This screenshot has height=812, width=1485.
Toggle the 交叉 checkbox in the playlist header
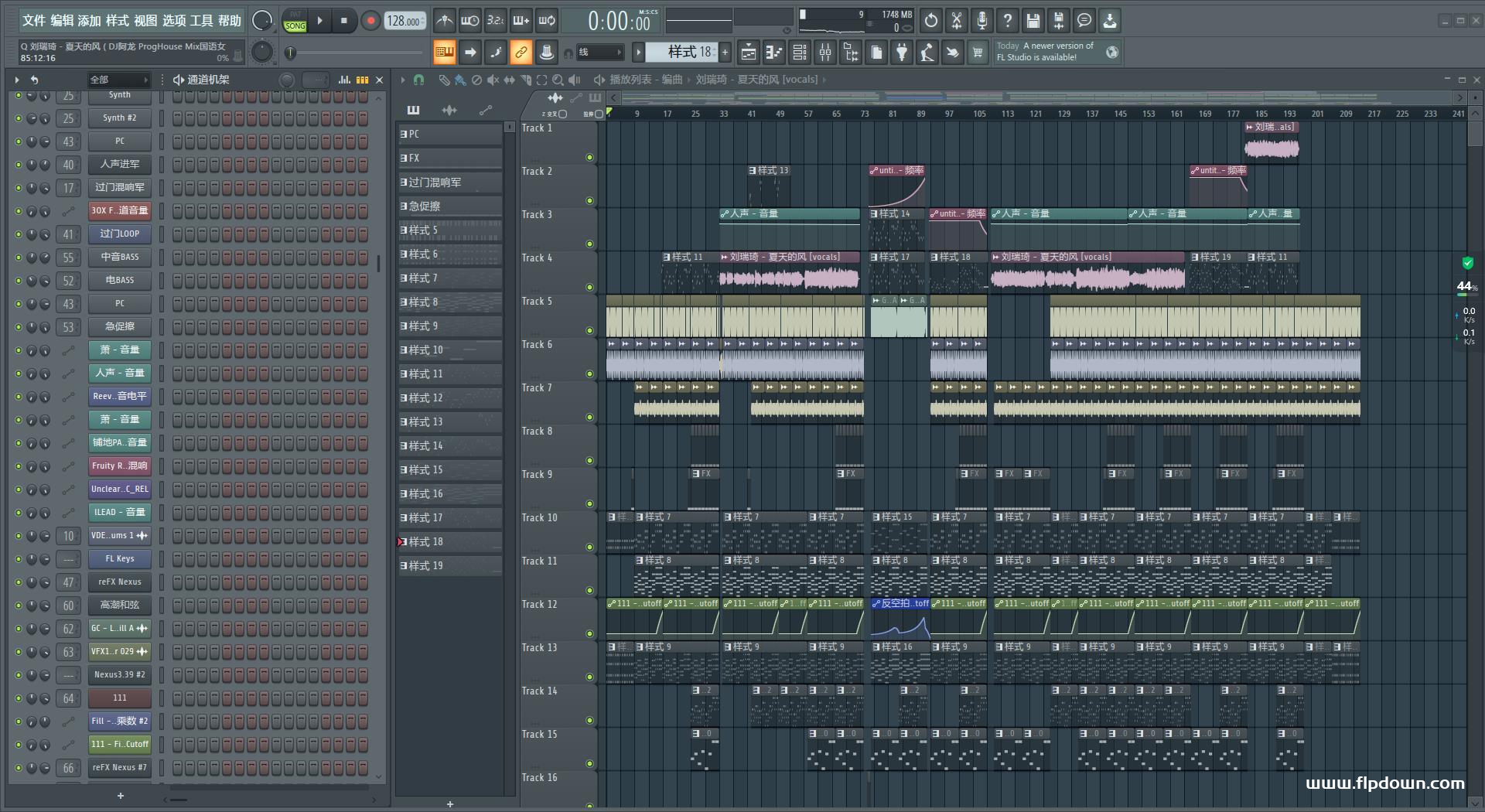tap(563, 114)
